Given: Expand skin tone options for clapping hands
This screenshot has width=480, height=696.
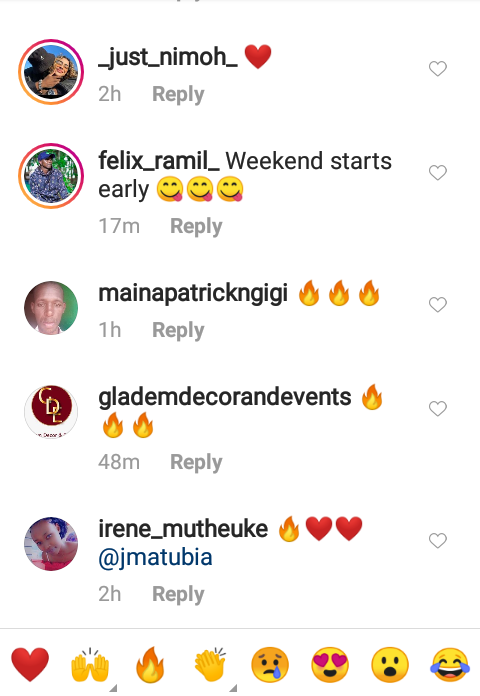Looking at the screenshot, I should [233, 688].
